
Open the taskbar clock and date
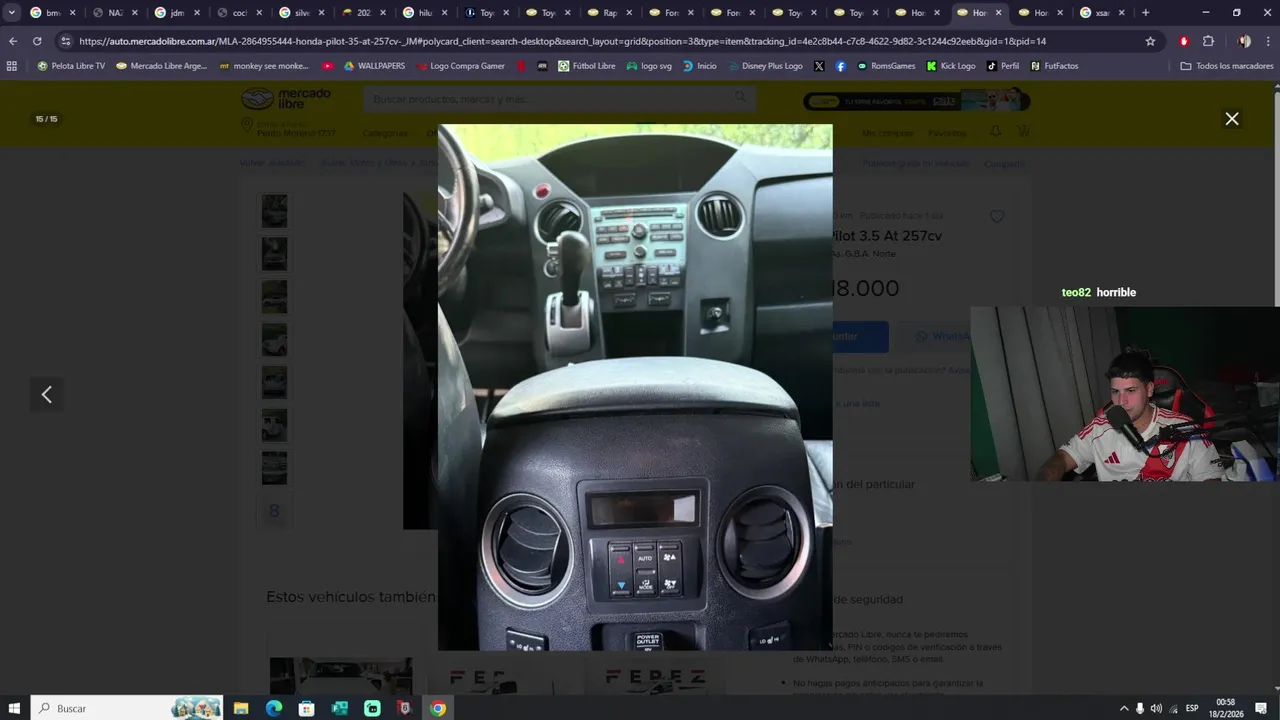pyautogui.click(x=1226, y=708)
